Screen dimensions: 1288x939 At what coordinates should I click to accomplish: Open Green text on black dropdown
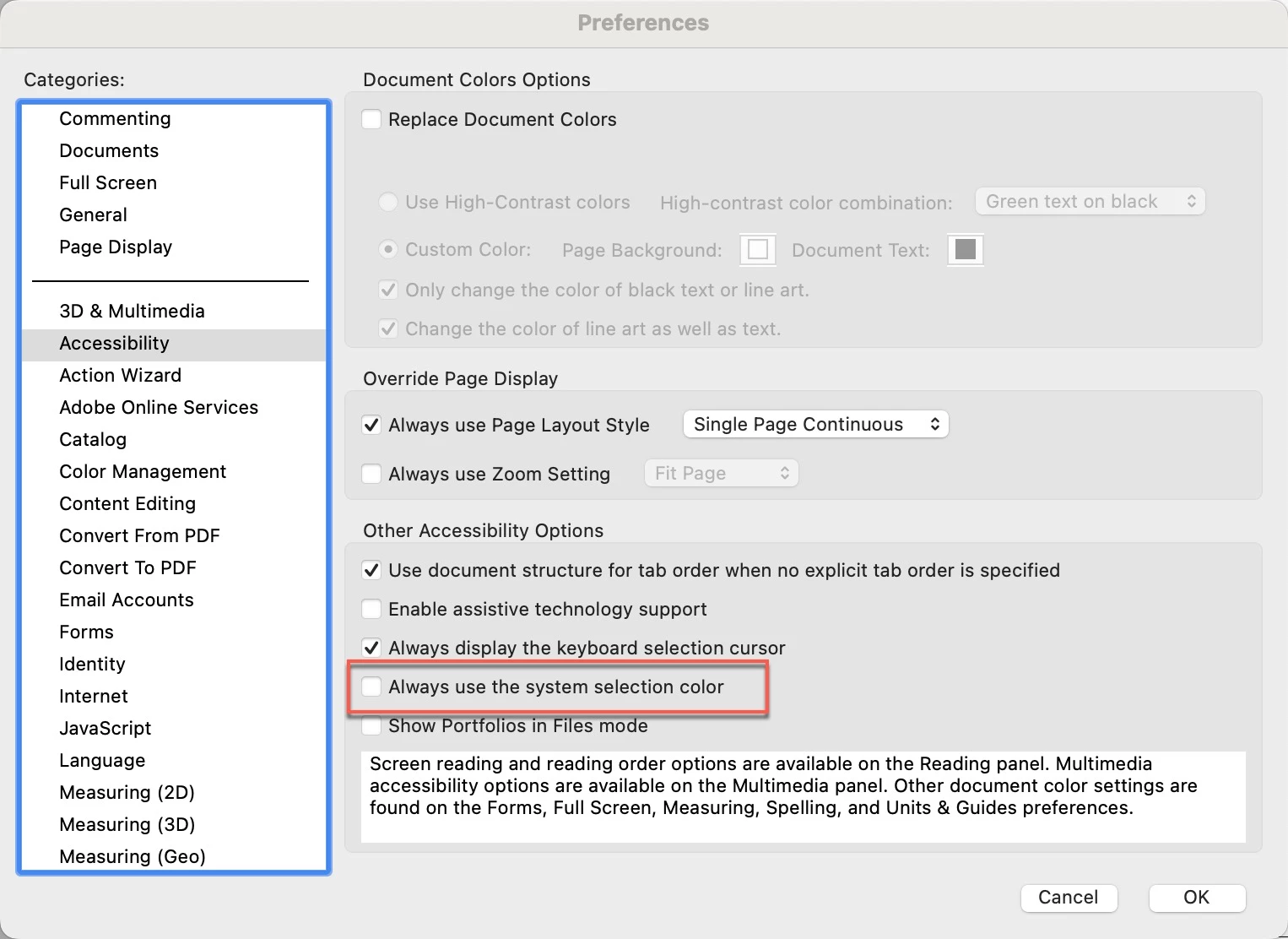pyautogui.click(x=1090, y=201)
